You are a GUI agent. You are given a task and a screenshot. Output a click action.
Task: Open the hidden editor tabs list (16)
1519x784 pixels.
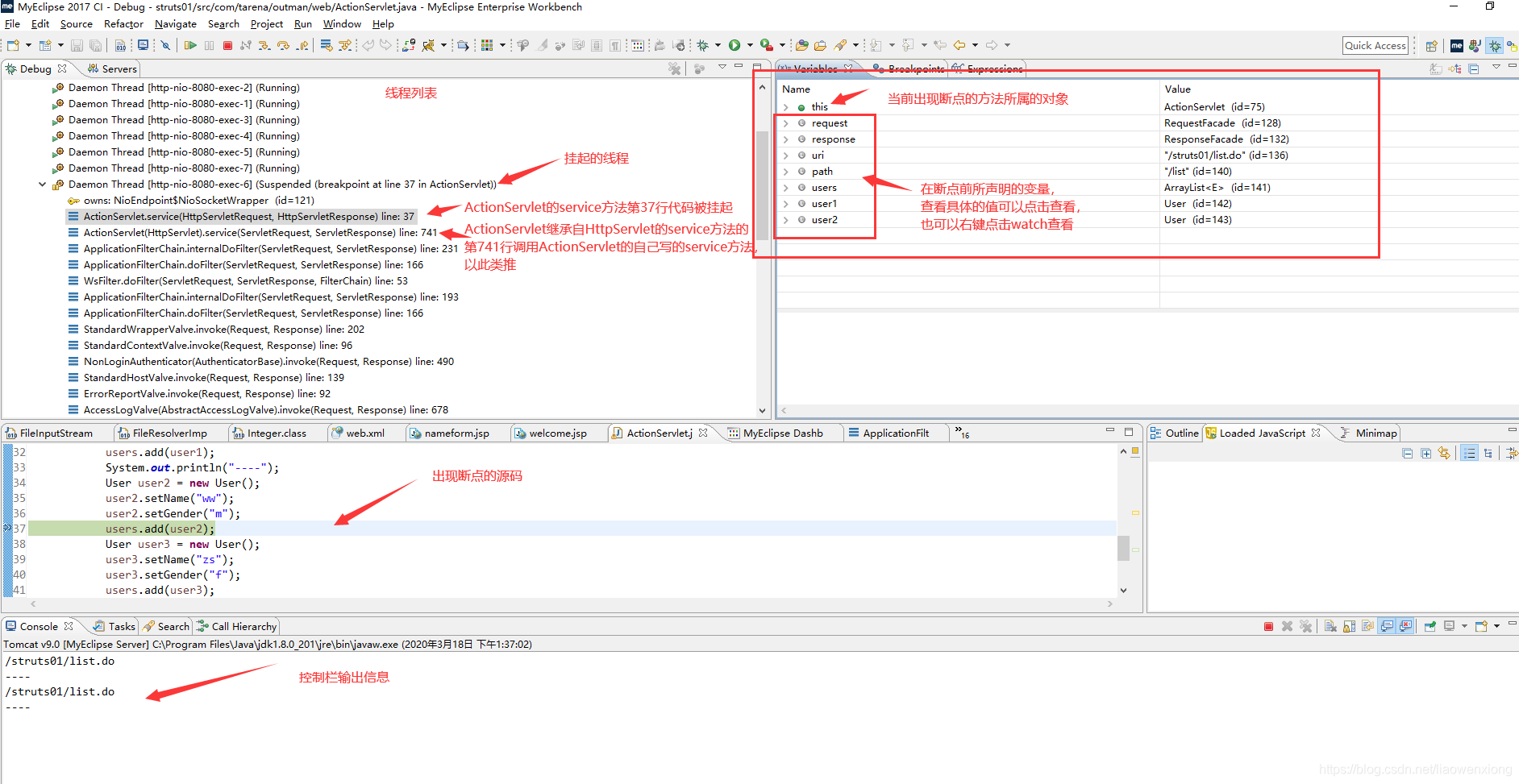pos(962,433)
